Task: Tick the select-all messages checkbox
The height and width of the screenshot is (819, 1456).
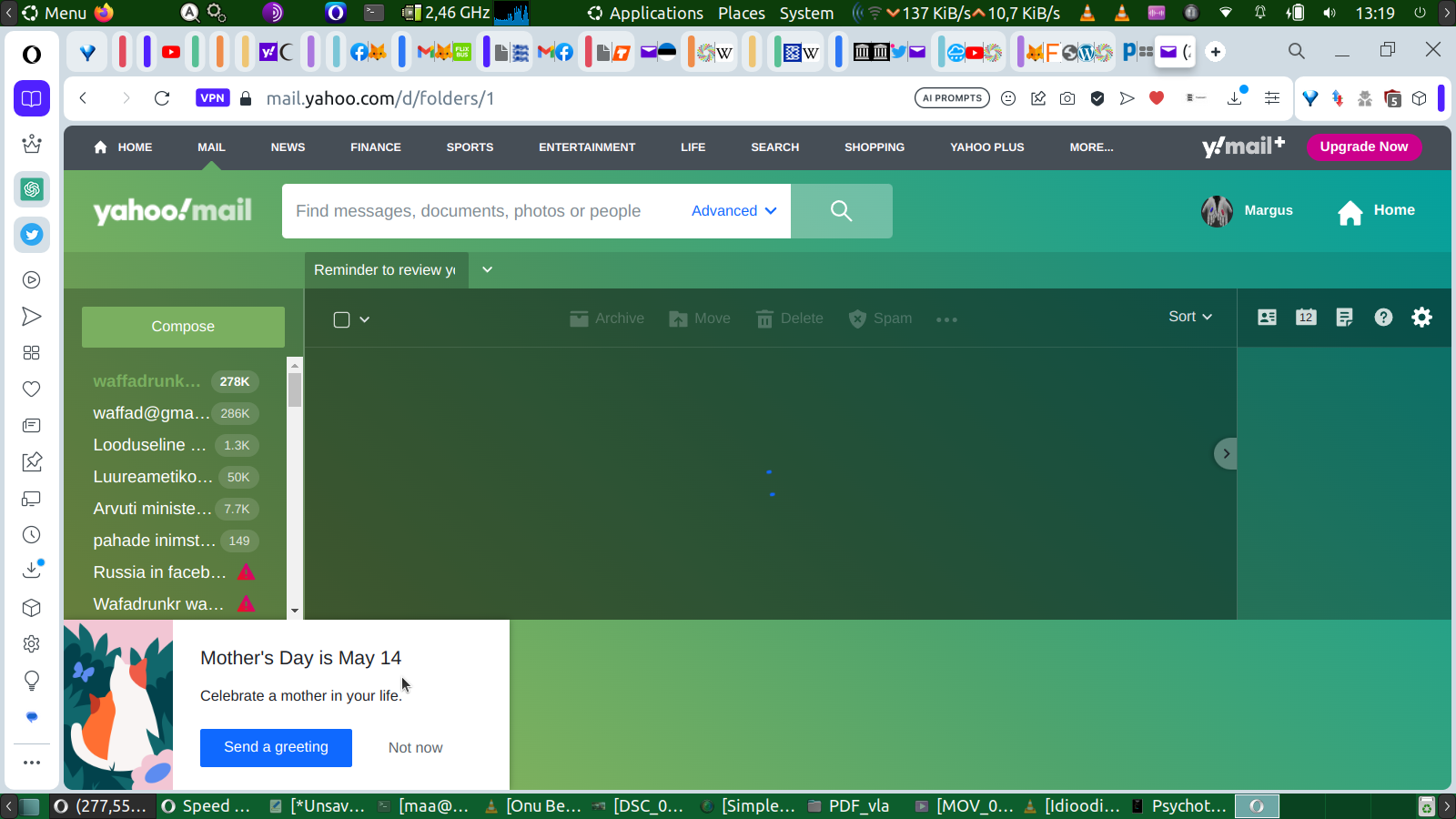Action: (x=341, y=319)
